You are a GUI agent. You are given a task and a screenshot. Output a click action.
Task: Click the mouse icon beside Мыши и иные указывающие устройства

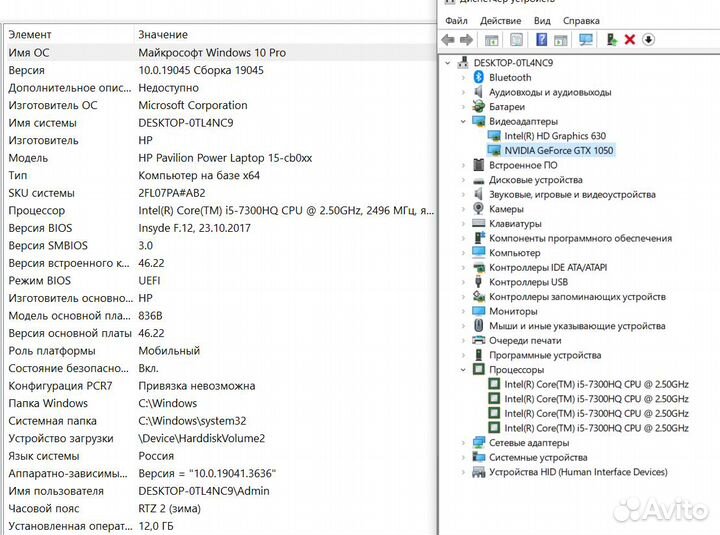[x=478, y=326]
